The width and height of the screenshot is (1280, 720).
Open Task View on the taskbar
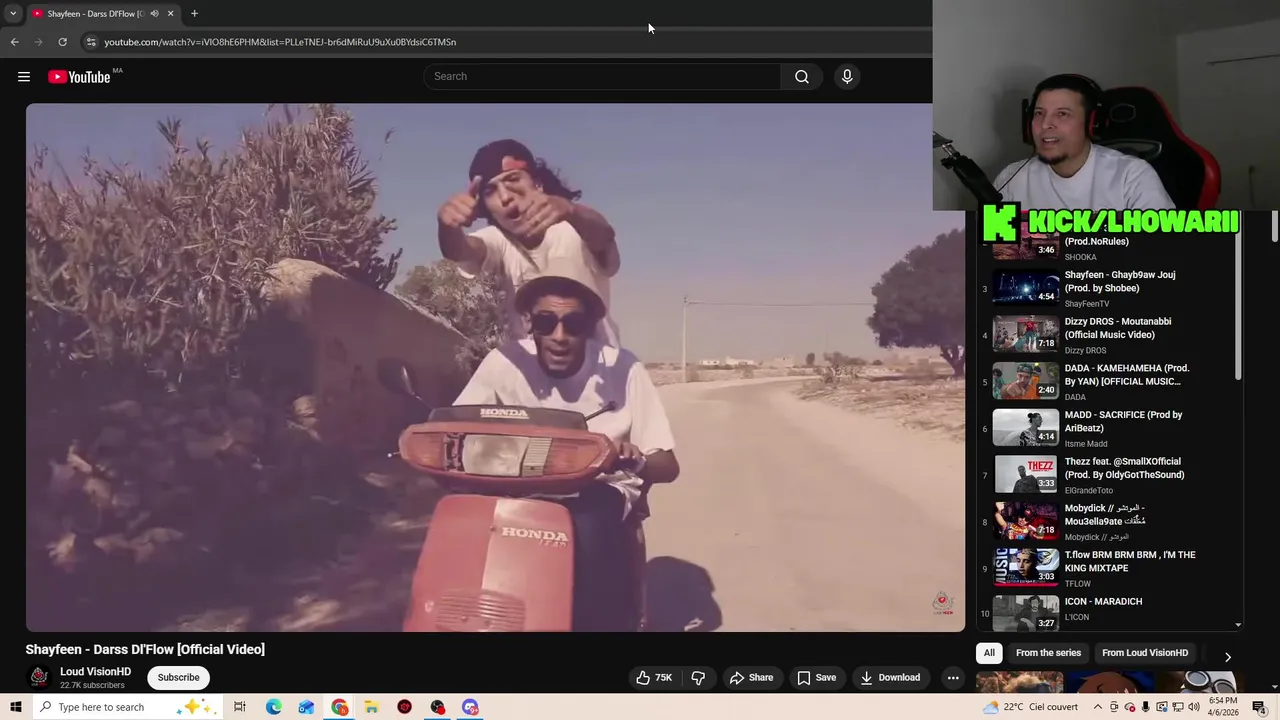(x=240, y=707)
